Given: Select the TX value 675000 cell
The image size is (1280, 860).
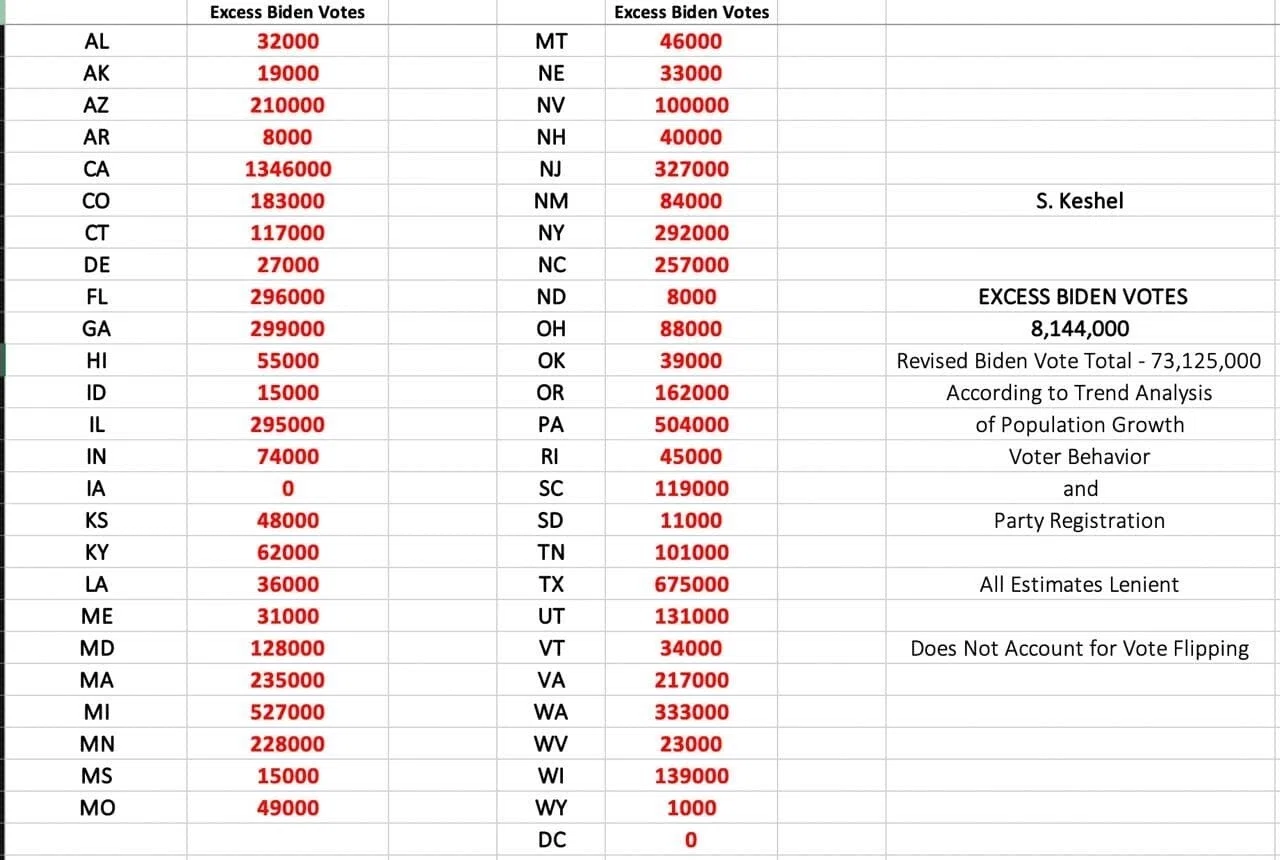Looking at the screenshot, I should [x=692, y=584].
